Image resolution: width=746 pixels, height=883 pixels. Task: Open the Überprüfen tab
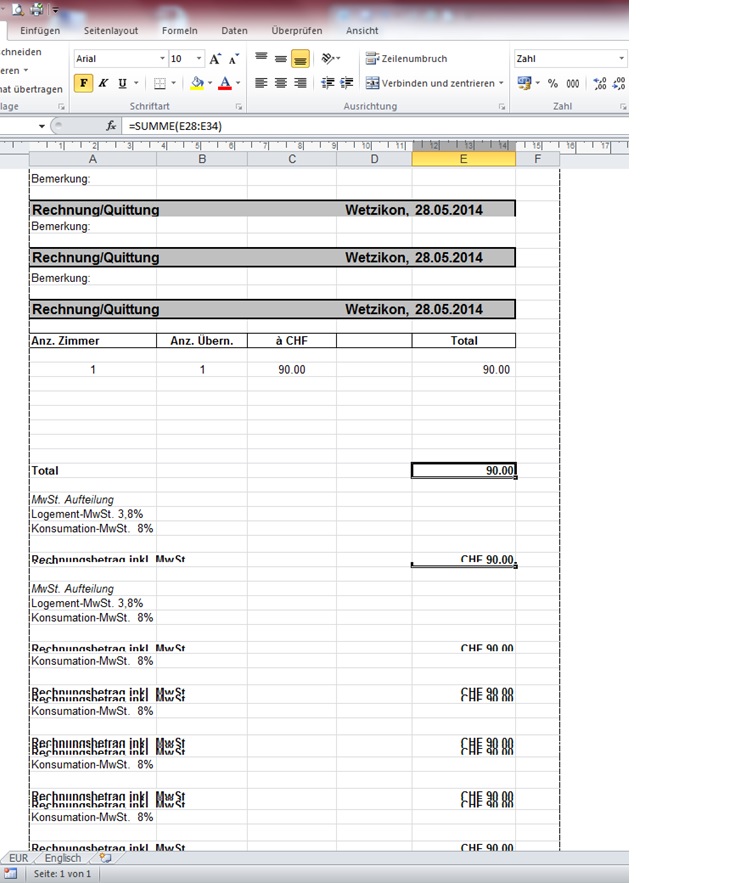(x=297, y=30)
